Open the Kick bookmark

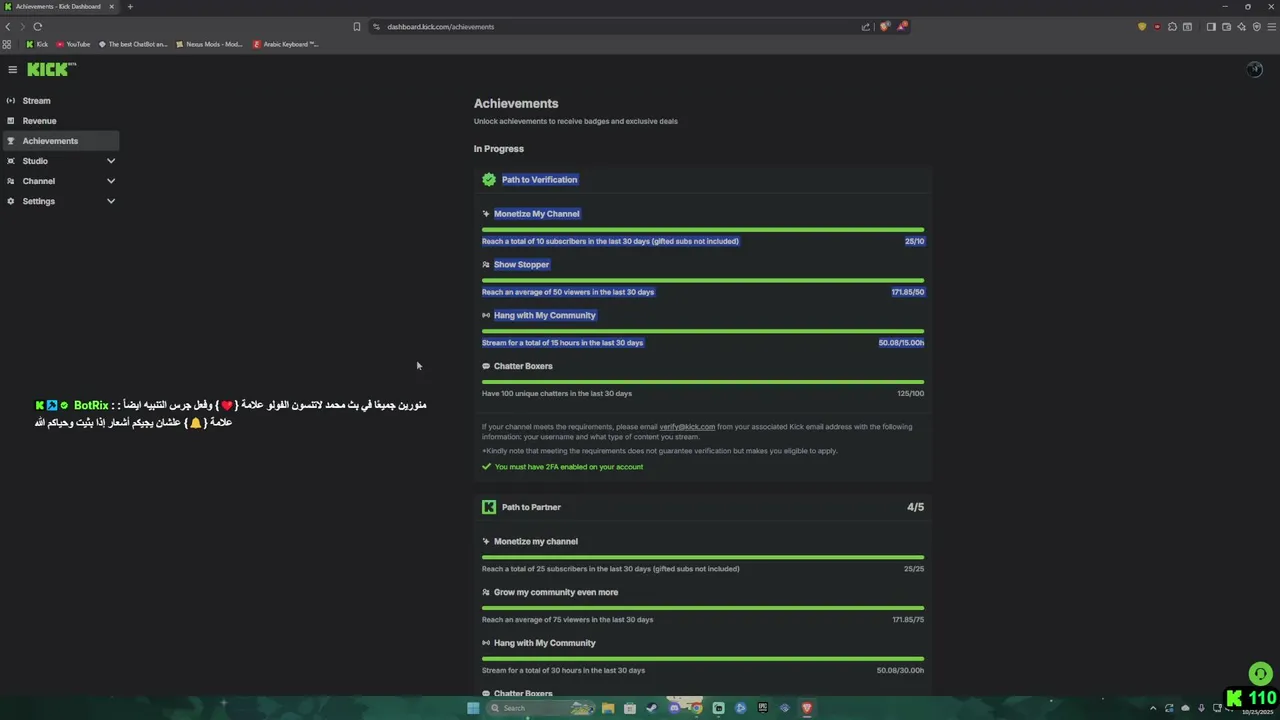click(x=37, y=44)
